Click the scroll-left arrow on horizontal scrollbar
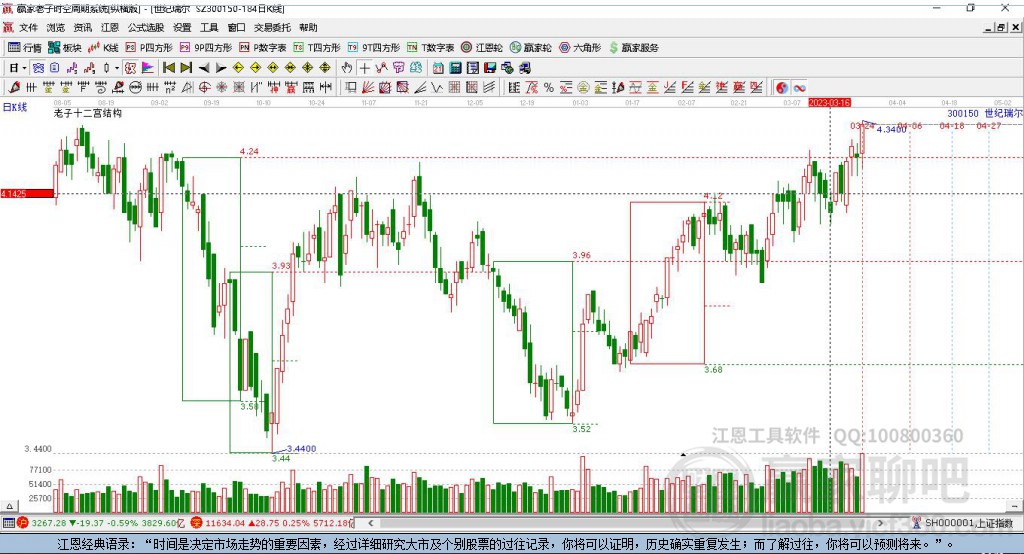The width and height of the screenshot is (1024, 554). 371,523
